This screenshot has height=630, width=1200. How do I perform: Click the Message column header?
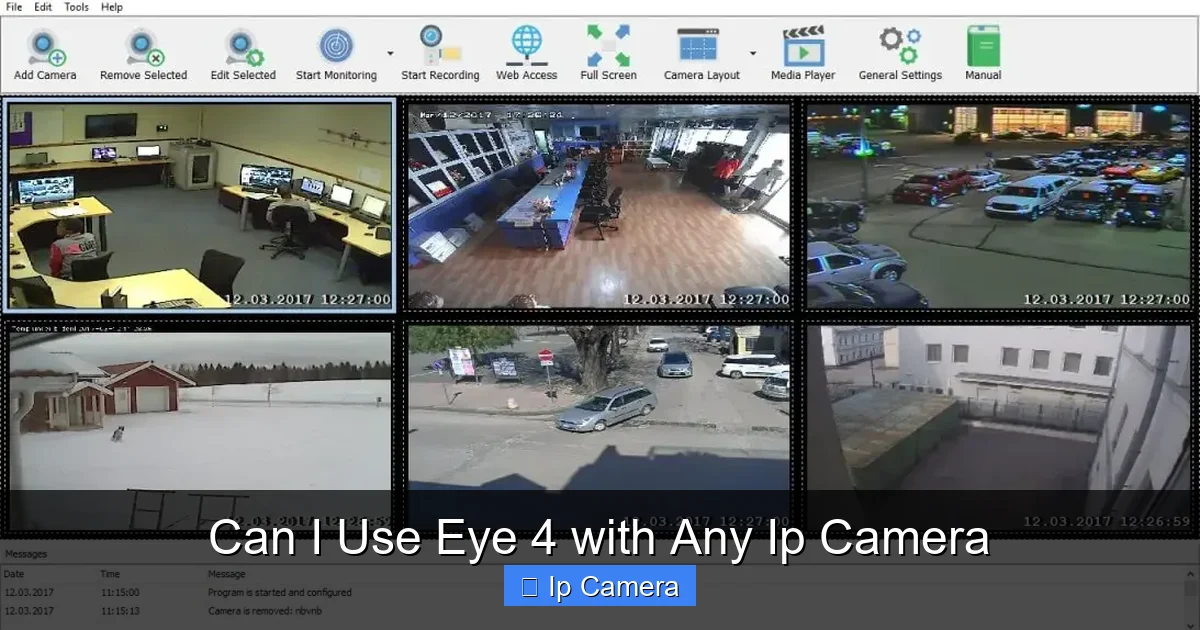click(x=226, y=574)
